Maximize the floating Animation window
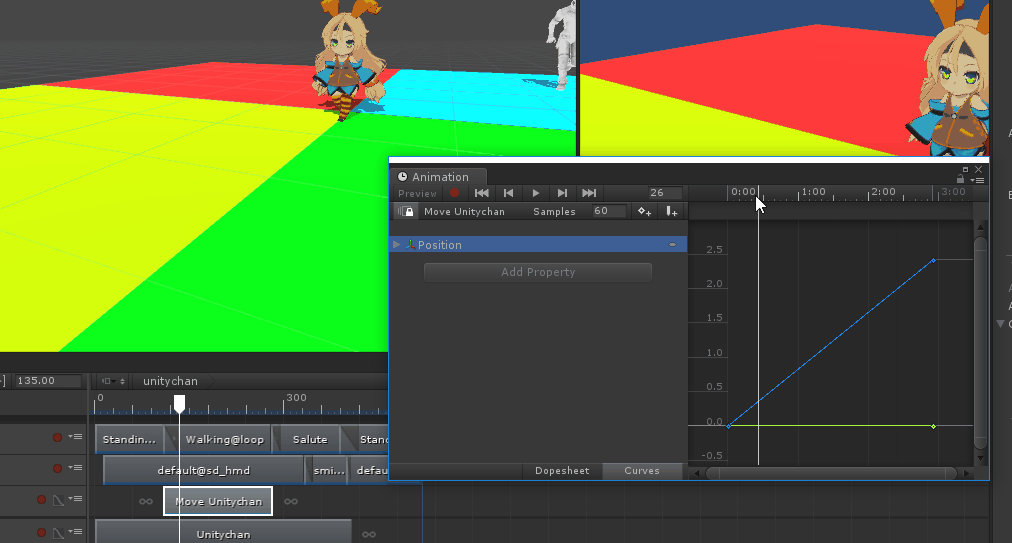The image size is (1012, 543). pyautogui.click(x=966, y=170)
